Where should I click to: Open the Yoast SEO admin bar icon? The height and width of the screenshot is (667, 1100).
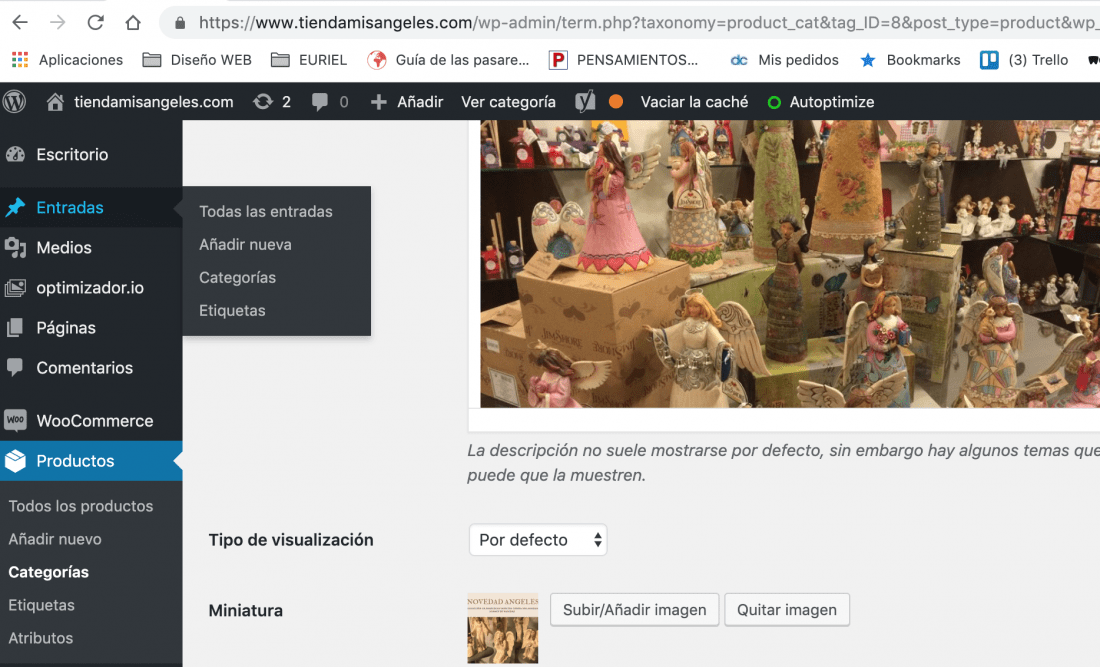(x=585, y=102)
